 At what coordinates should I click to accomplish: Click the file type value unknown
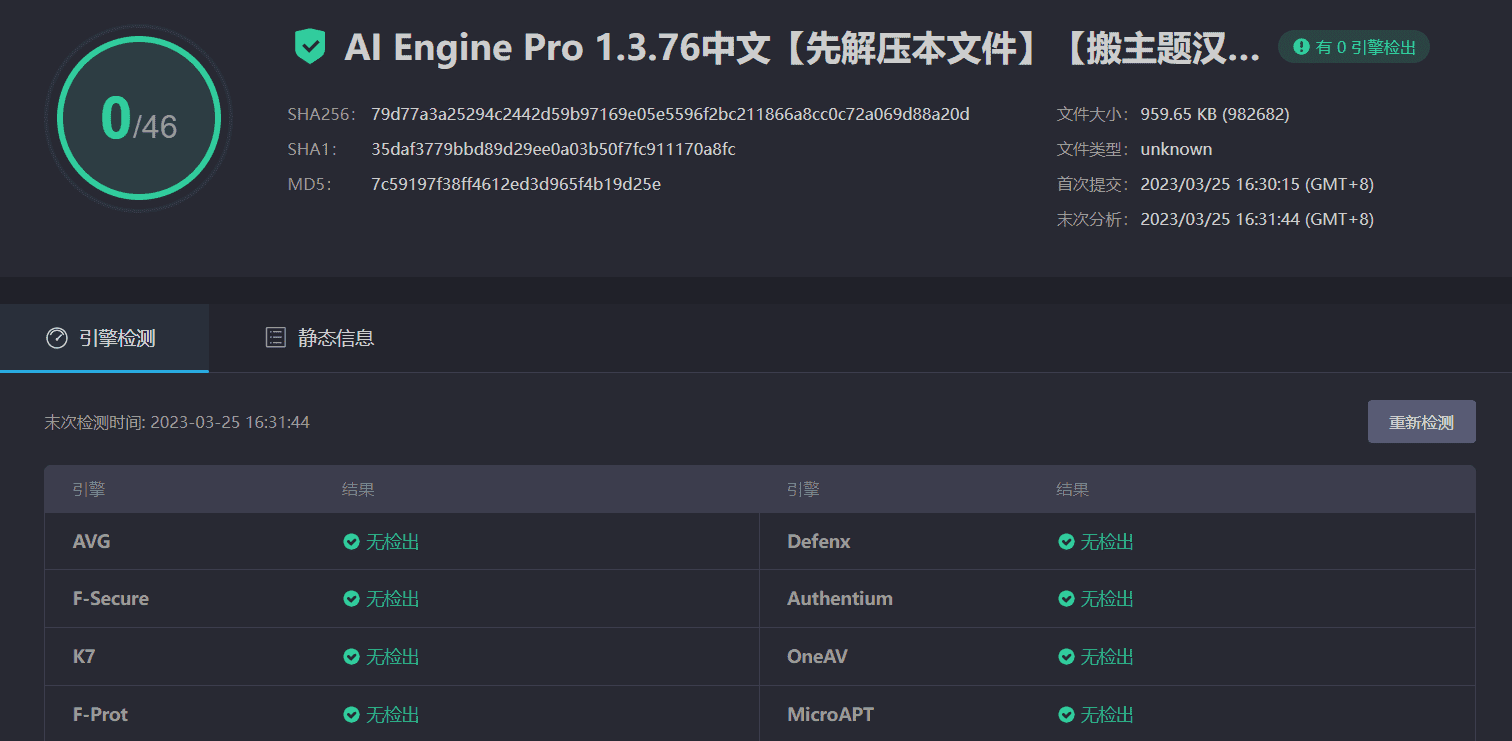pos(1176,149)
